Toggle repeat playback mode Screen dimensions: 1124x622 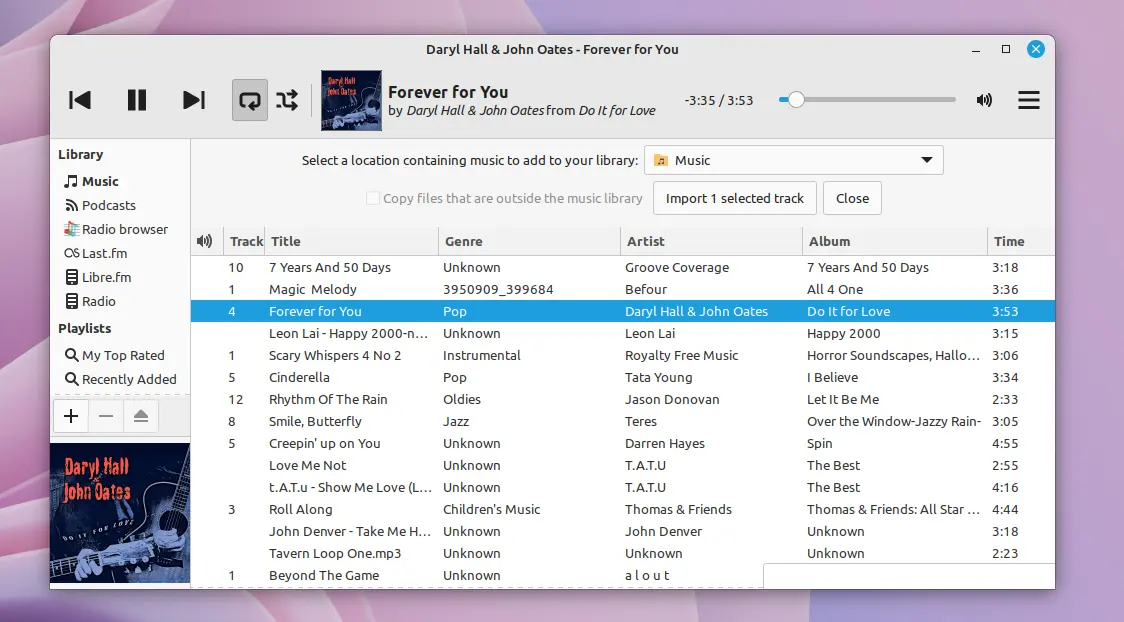(x=250, y=100)
